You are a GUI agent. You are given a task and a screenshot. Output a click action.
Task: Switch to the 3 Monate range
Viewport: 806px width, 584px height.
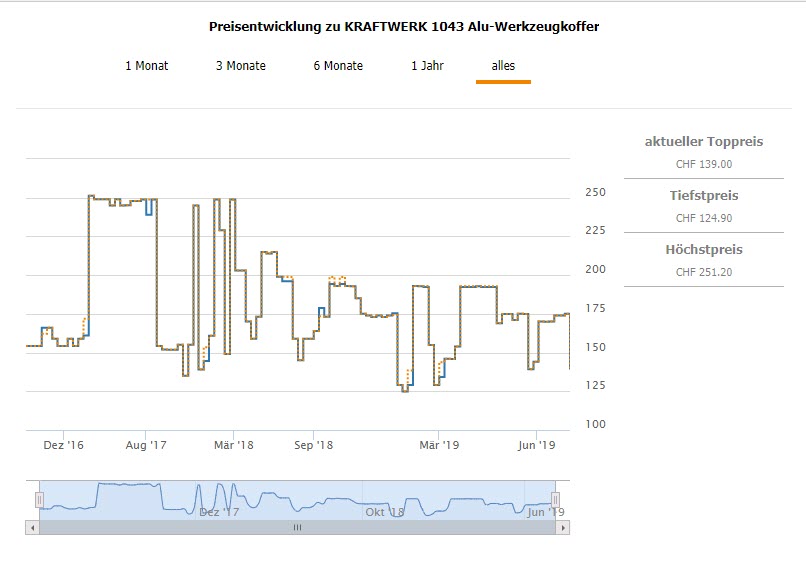pyautogui.click(x=240, y=66)
